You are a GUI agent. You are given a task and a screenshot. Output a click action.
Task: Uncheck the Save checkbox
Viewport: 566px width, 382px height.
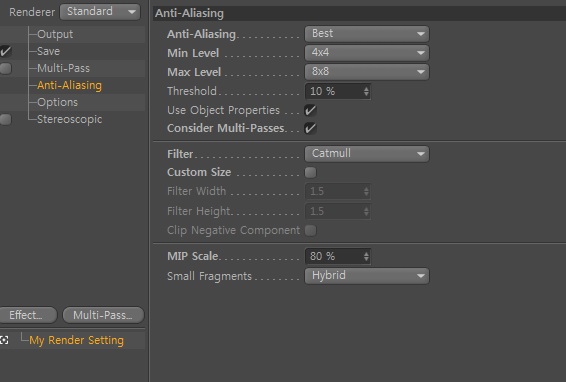point(5,51)
